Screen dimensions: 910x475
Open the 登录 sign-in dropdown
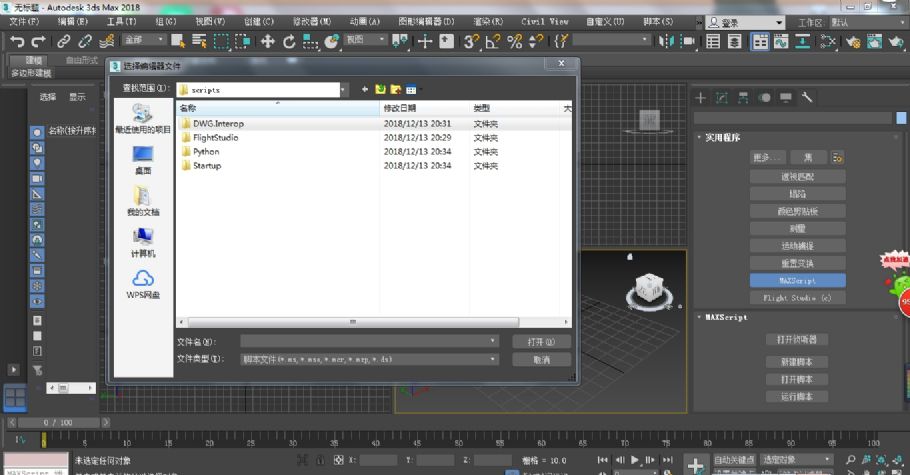745,23
